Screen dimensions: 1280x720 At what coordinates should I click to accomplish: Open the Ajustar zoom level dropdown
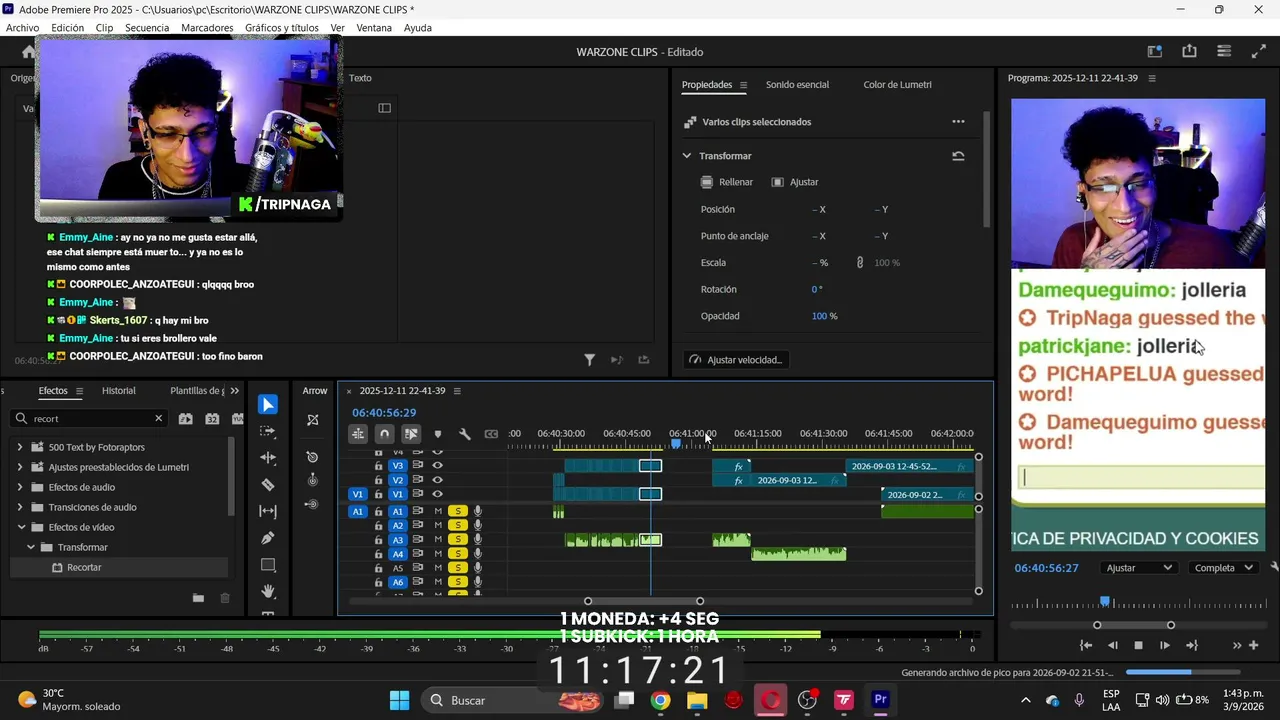click(x=1139, y=568)
